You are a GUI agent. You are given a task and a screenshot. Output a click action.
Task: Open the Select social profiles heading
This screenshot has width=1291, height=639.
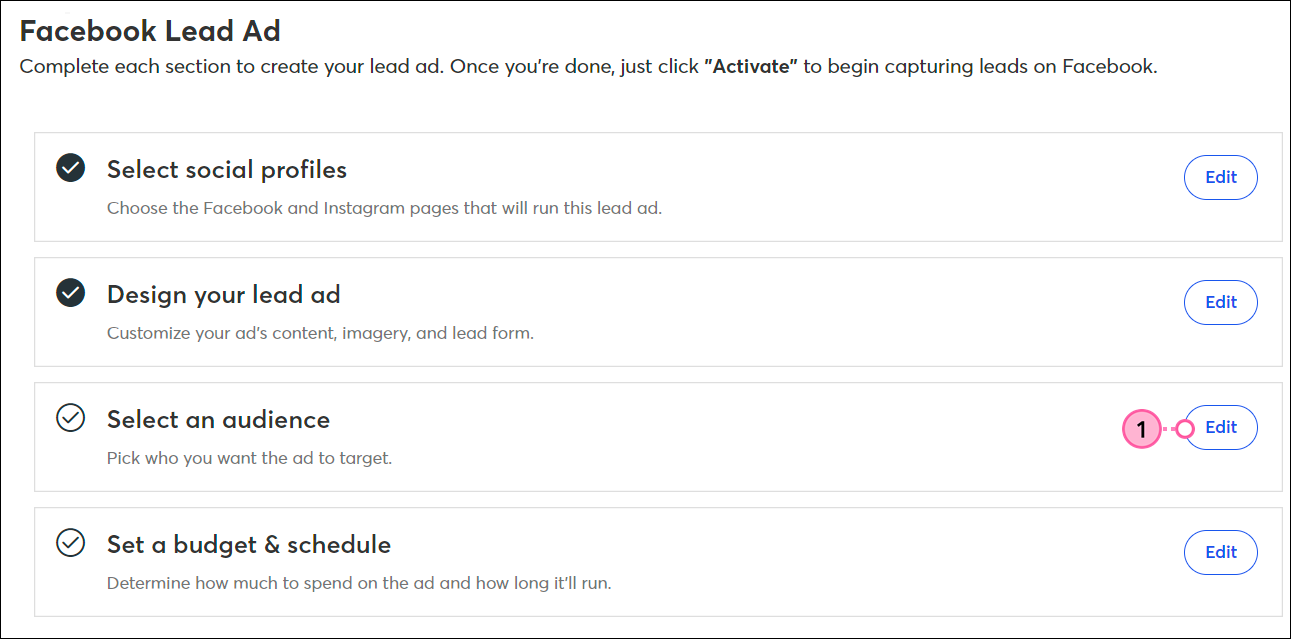tap(227, 170)
